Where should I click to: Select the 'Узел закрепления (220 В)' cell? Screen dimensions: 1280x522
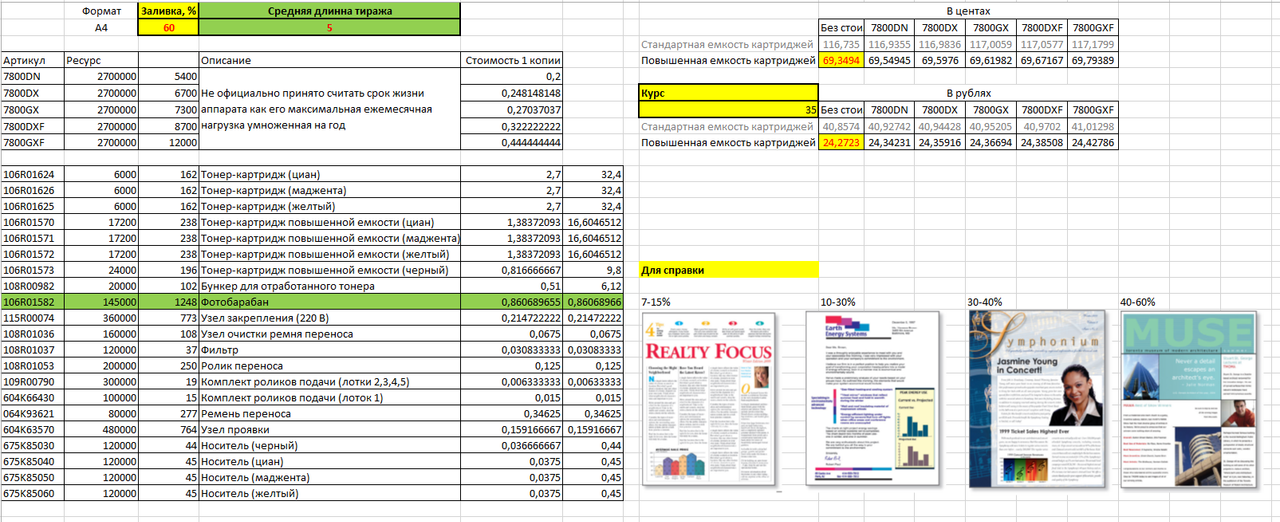tap(330, 317)
